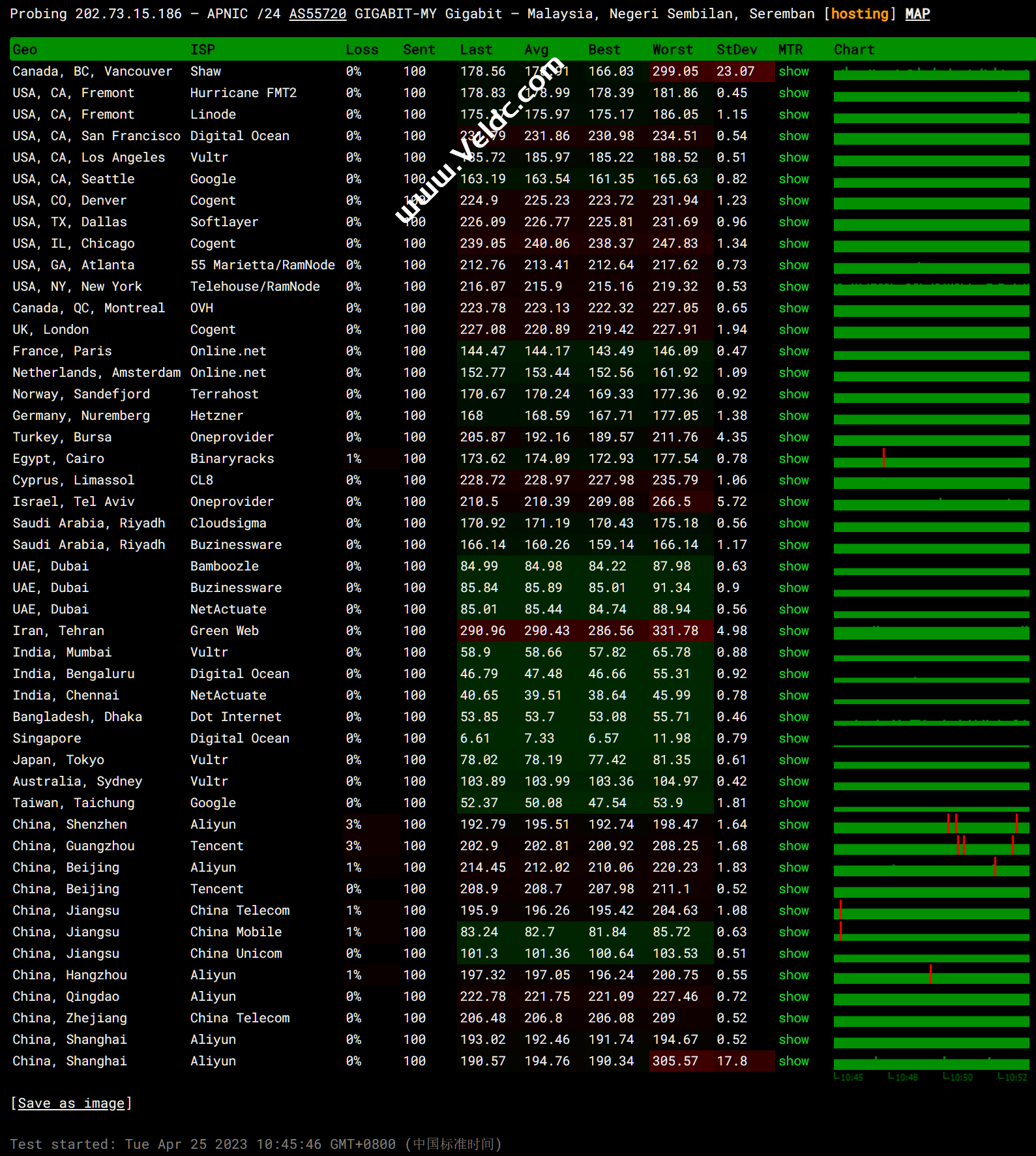
Task: Show MTR for Singapore Digital Ocean row
Action: (x=793, y=738)
